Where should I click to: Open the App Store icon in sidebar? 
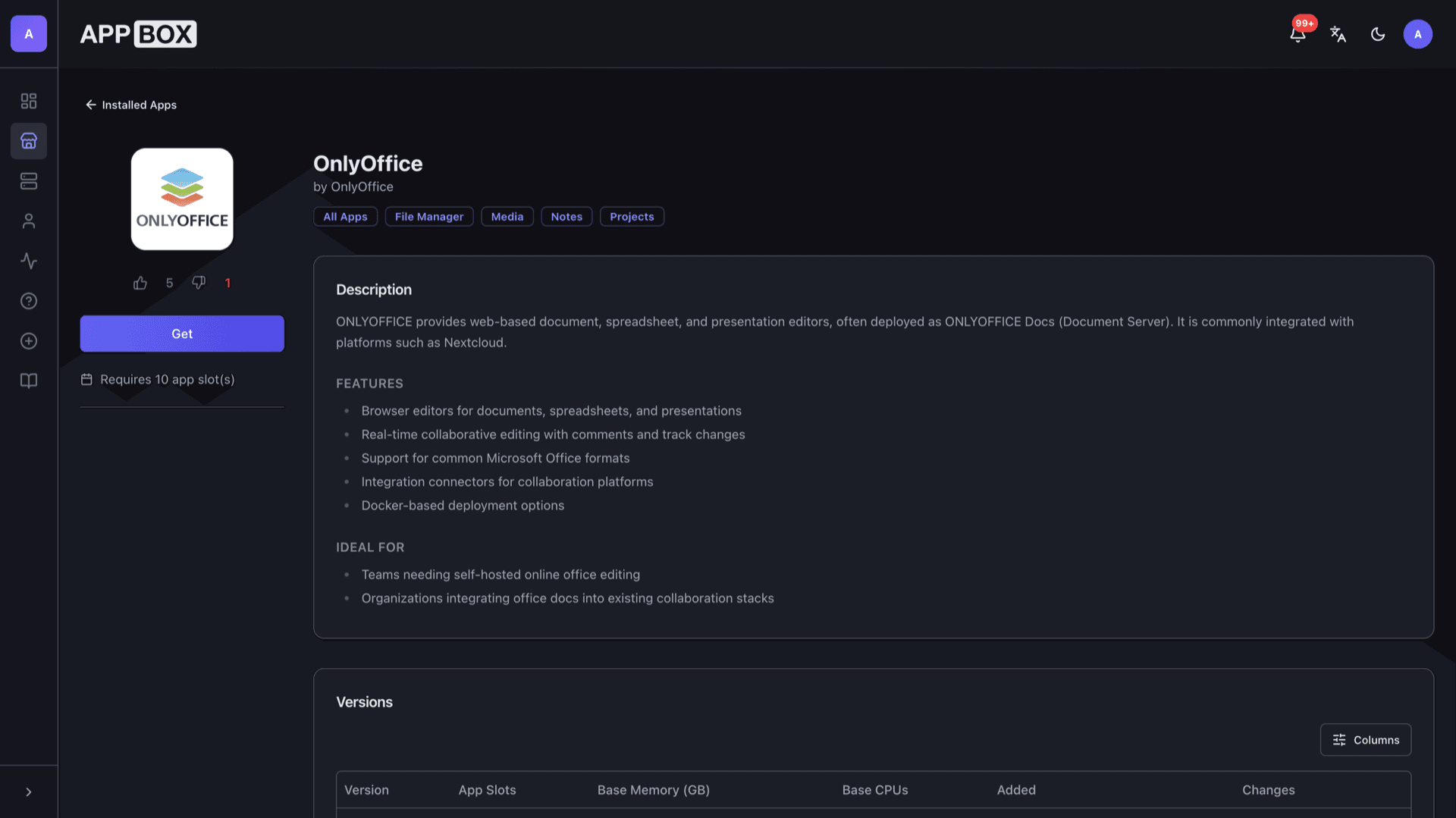pos(29,141)
